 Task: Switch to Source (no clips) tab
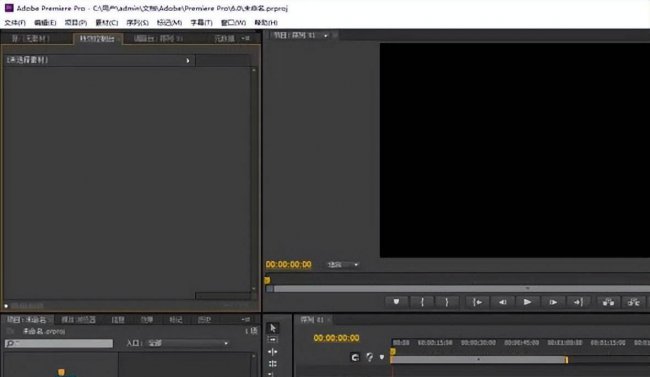31,39
